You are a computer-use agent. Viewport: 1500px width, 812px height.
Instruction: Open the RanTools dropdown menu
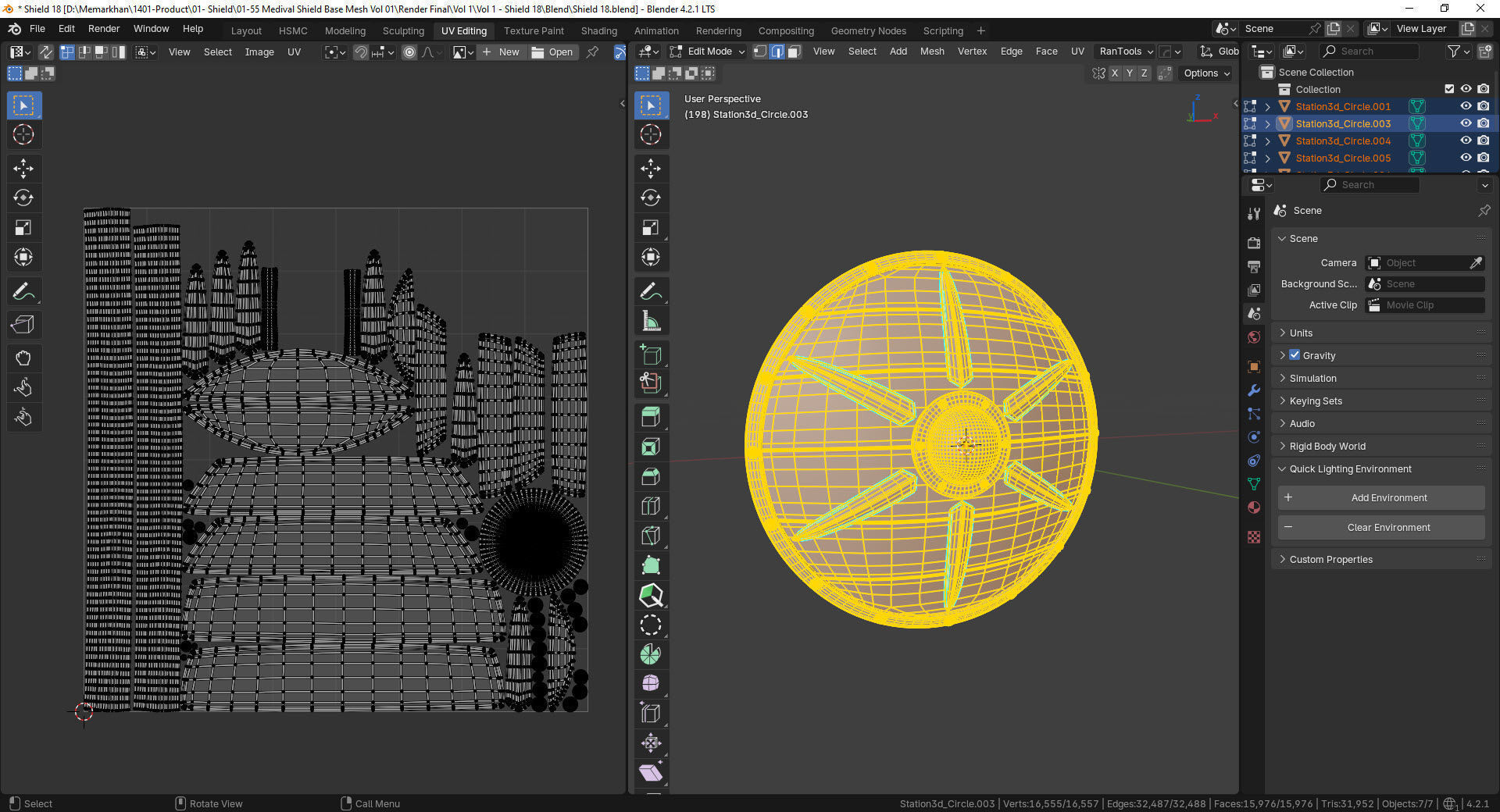pyautogui.click(x=1126, y=52)
